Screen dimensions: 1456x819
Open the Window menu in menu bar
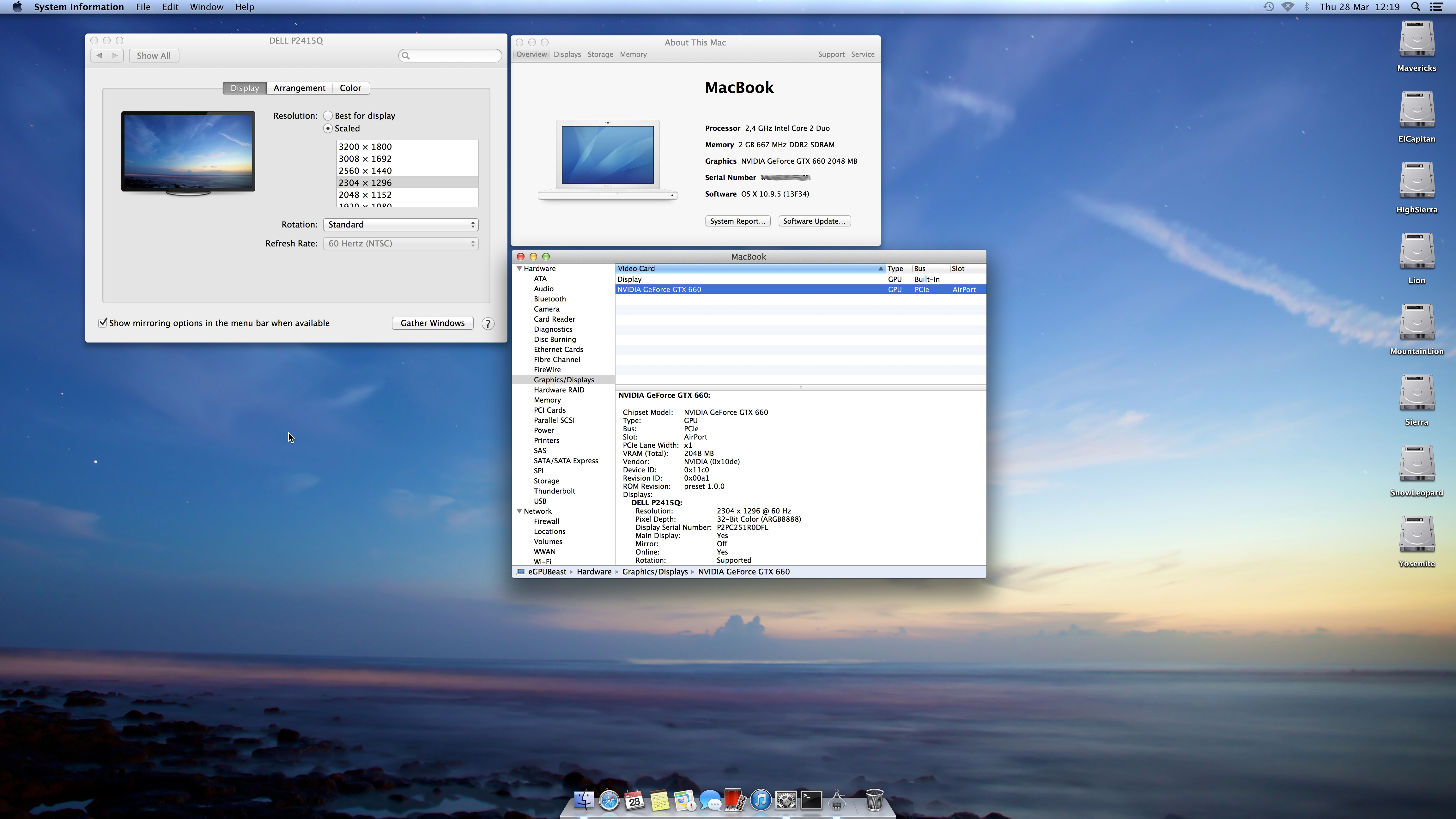pyautogui.click(x=206, y=7)
